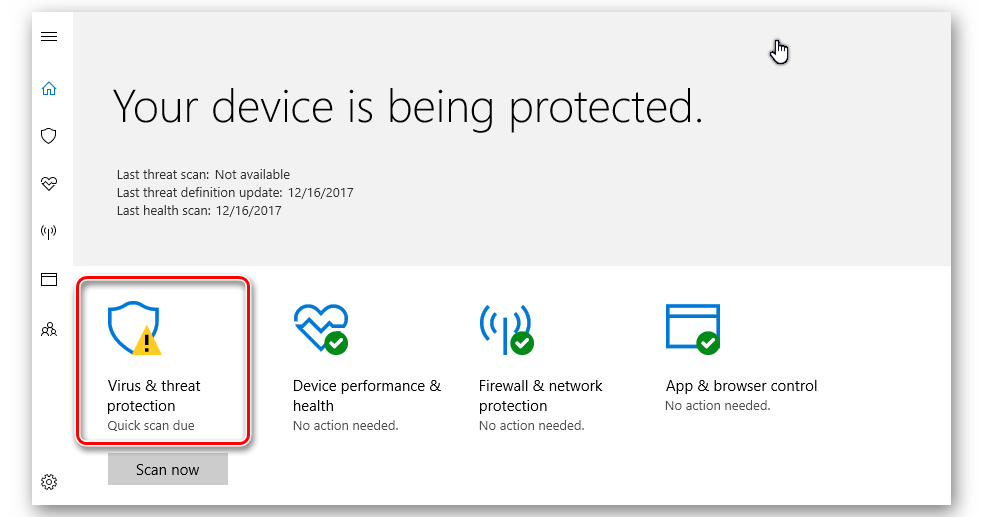The height and width of the screenshot is (517, 983).
Task: Click No action needed under App & browser control
Action: click(717, 405)
